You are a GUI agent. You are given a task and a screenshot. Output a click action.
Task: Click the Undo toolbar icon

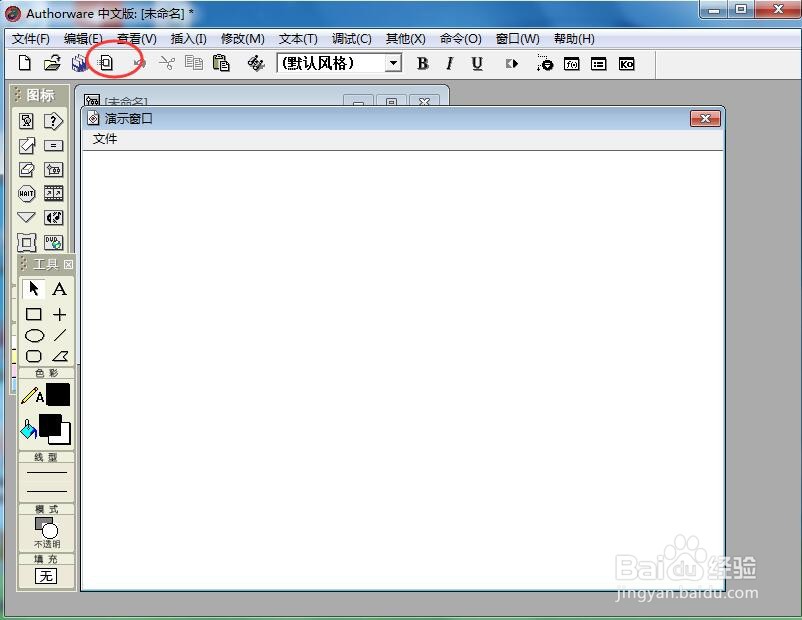click(139, 63)
